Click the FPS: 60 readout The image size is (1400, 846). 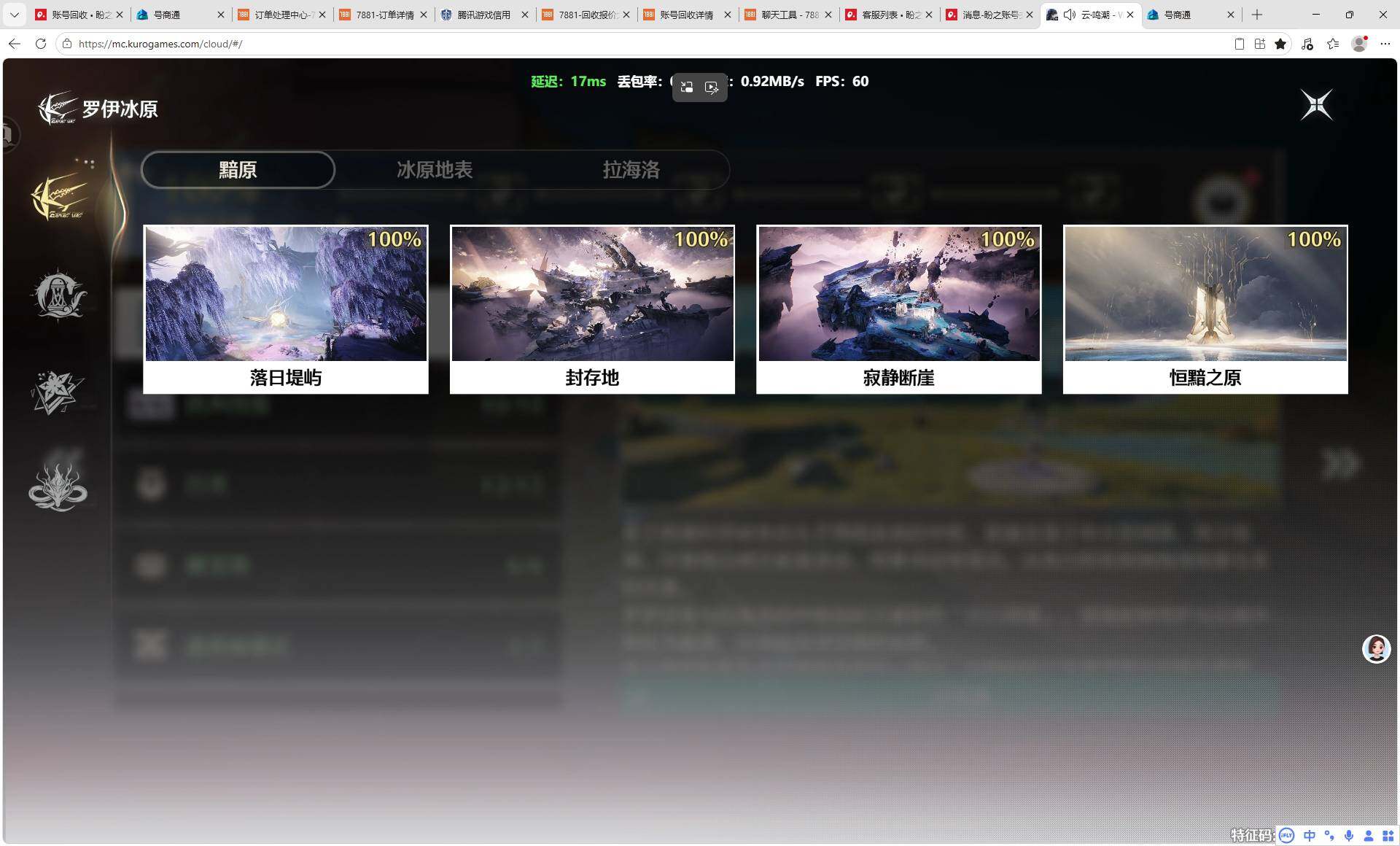842,82
